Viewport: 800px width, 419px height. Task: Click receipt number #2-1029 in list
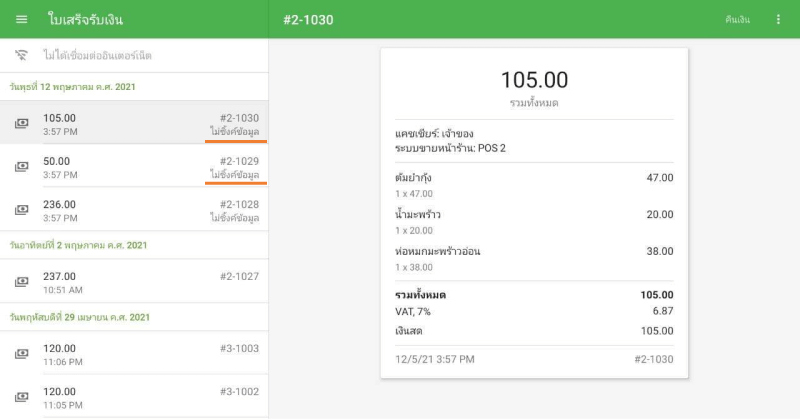(x=239, y=161)
